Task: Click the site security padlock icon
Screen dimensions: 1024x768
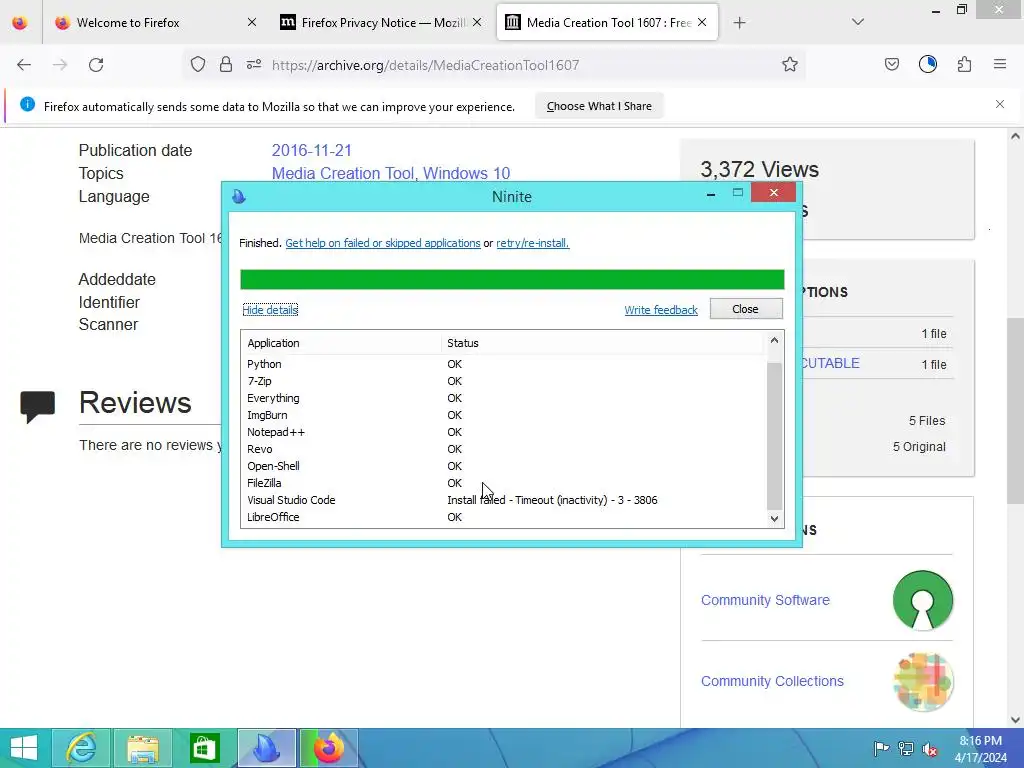Action: click(x=226, y=65)
